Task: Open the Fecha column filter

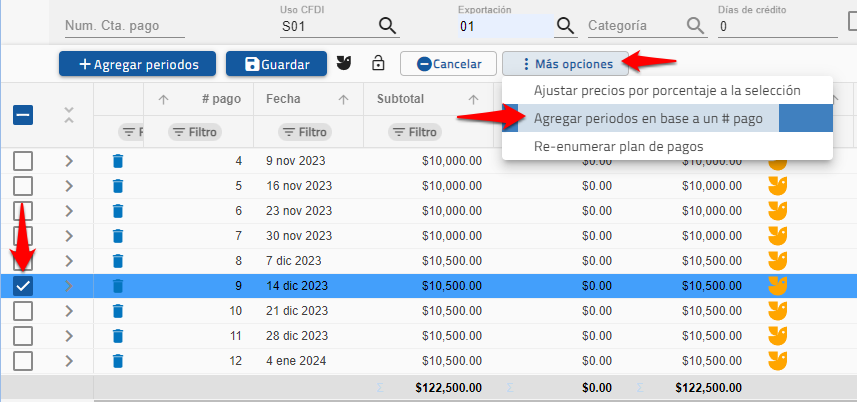Action: tap(304, 132)
